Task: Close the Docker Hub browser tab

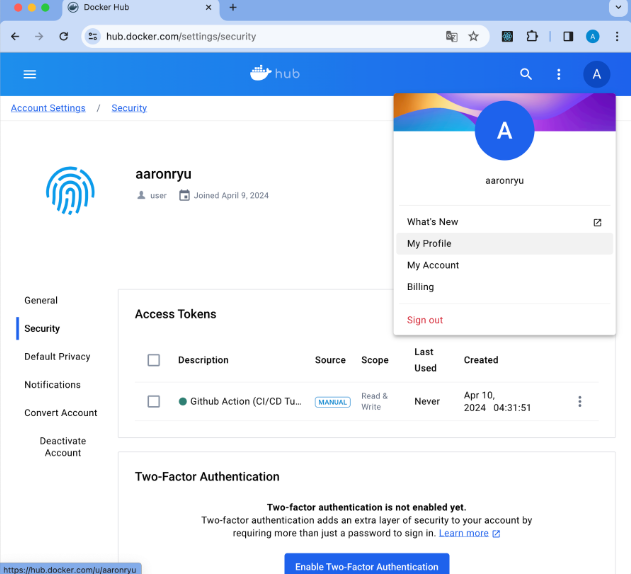Action: [x=208, y=7]
